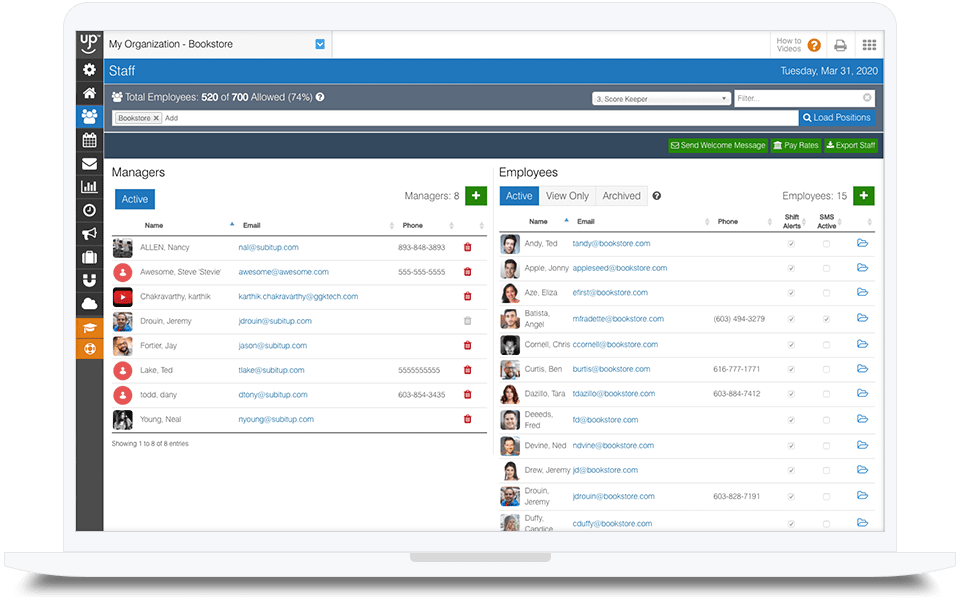
Task: Open the My Organization - Bookstore dropdown
Action: pyautogui.click(x=319, y=44)
